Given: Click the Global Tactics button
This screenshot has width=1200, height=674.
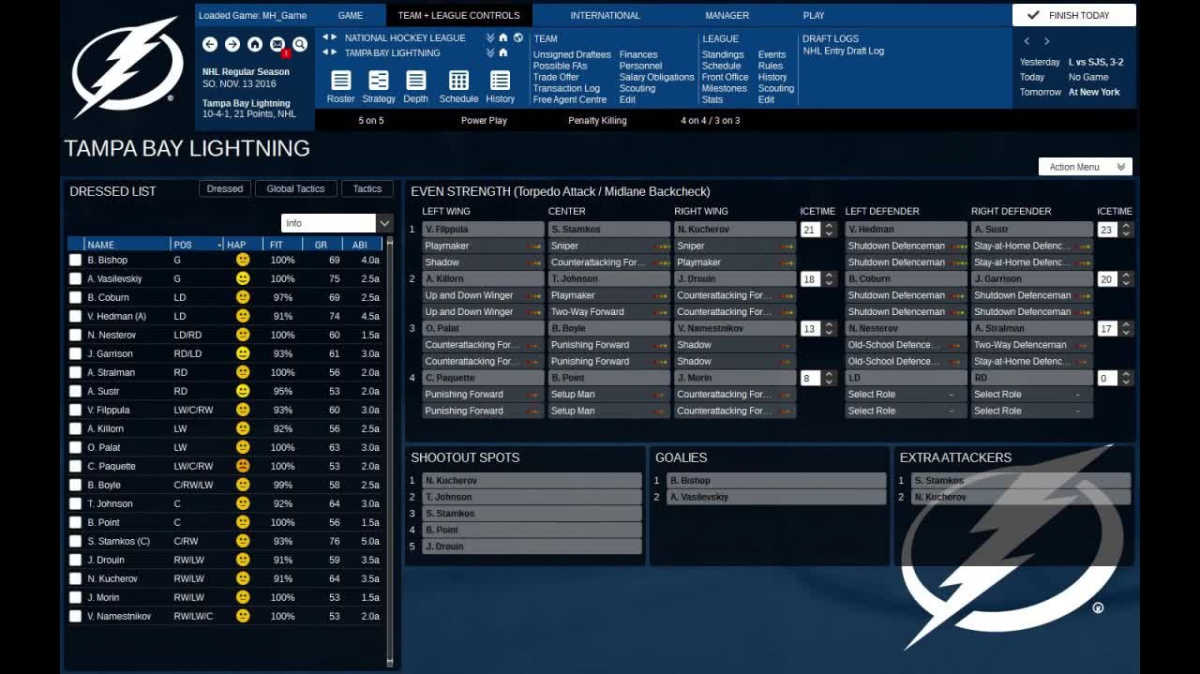Looking at the screenshot, I should click(295, 189).
